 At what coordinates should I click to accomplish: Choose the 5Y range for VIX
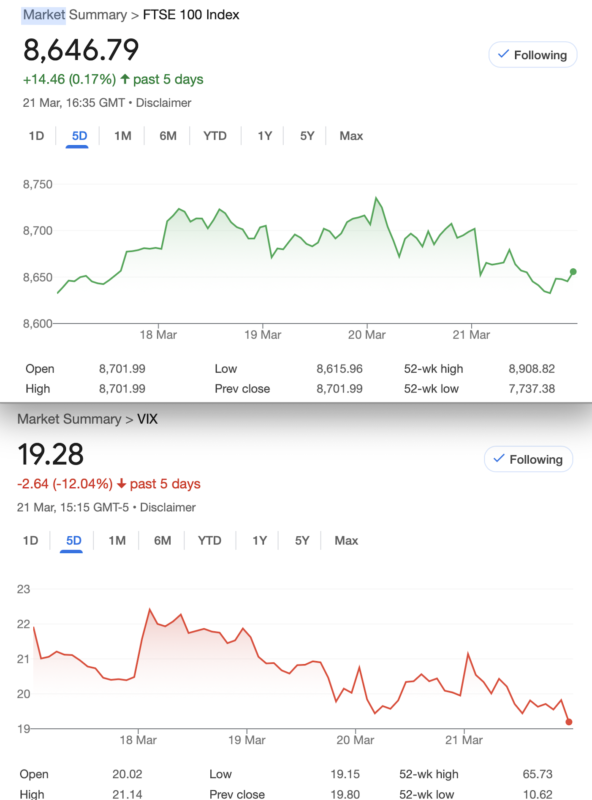[302, 540]
